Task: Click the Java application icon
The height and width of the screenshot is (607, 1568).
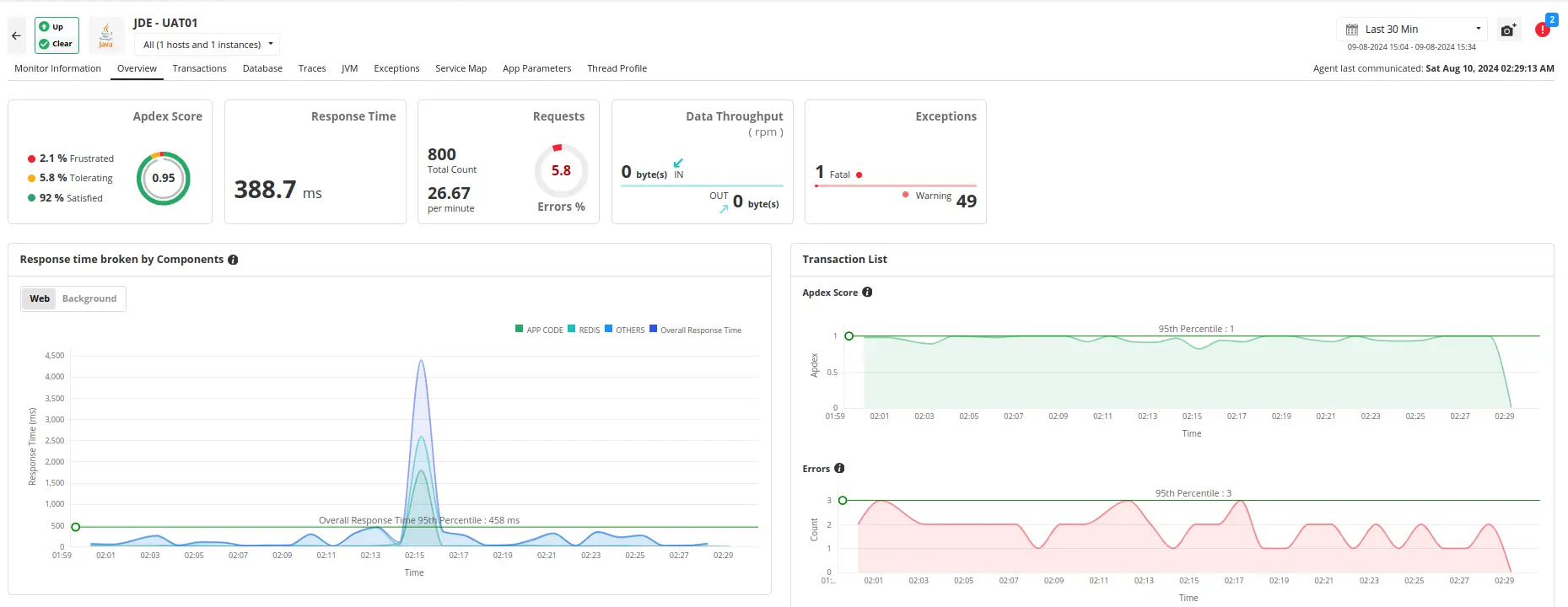Action: coord(106,35)
